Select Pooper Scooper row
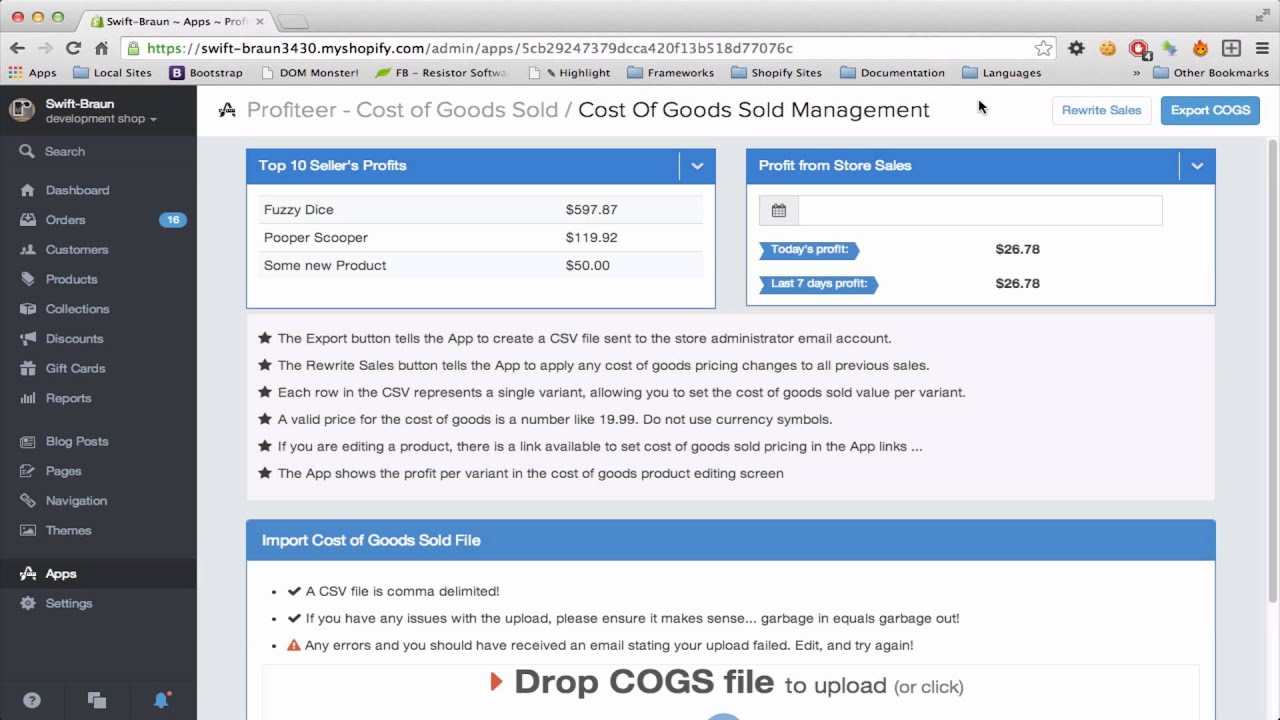The width and height of the screenshot is (1280, 720). coord(480,238)
